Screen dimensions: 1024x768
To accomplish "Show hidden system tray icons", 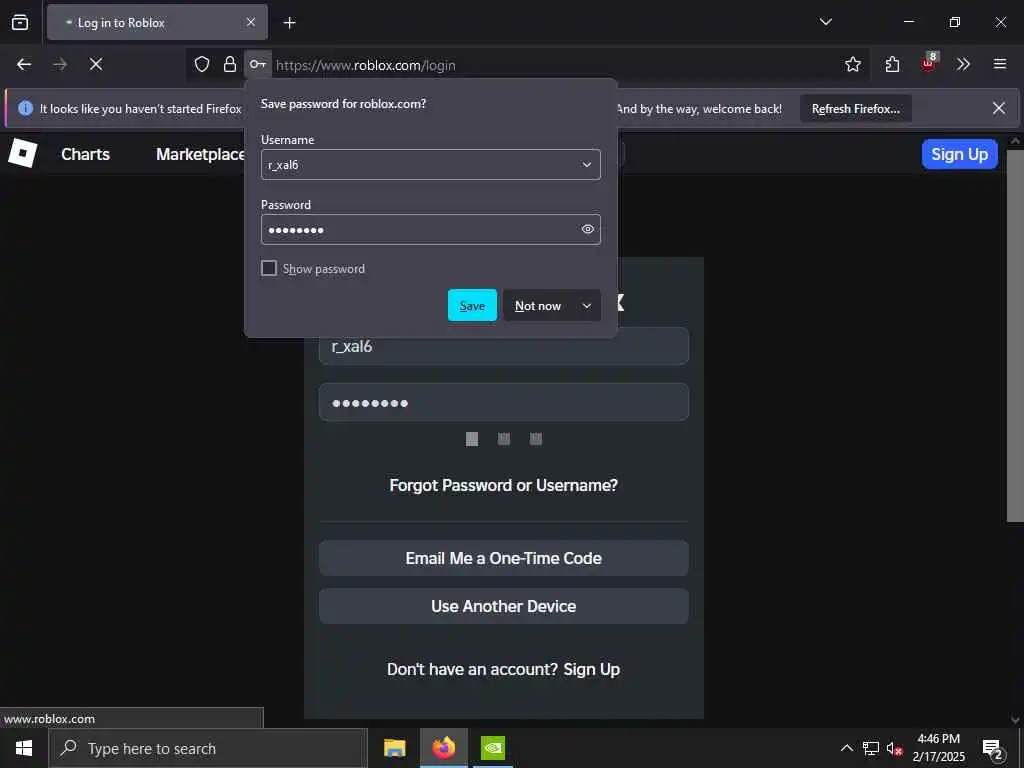I will coord(846,748).
